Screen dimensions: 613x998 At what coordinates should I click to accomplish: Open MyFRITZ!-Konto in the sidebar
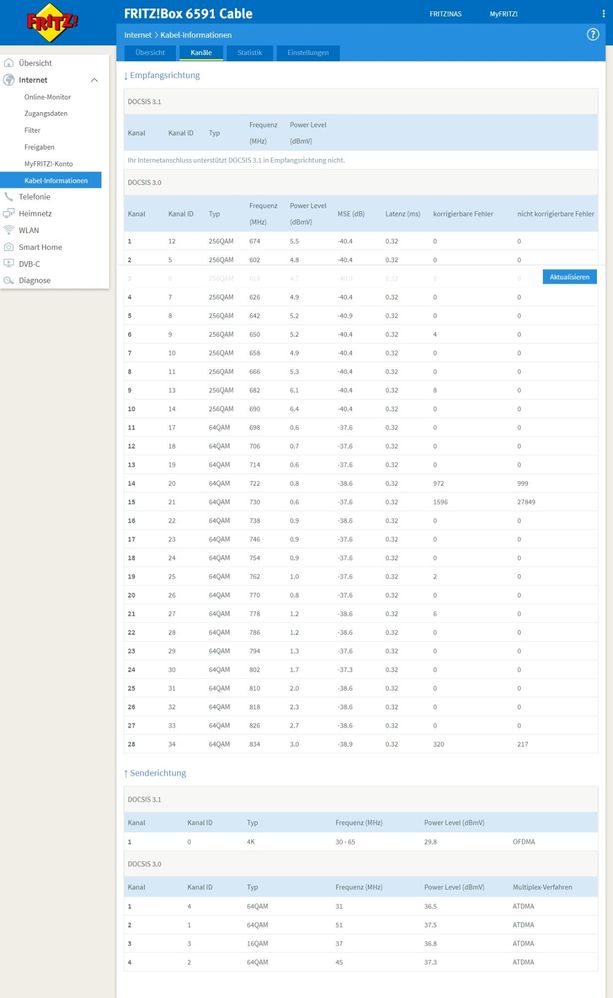pos(48,164)
